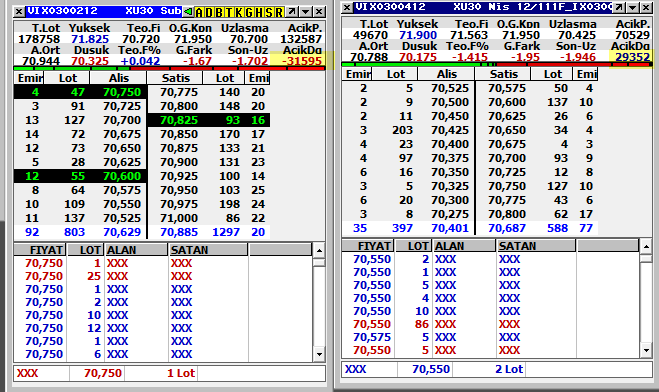Click the scroll-up arrow of right trade list
The height and width of the screenshot is (392, 659).
point(646,247)
